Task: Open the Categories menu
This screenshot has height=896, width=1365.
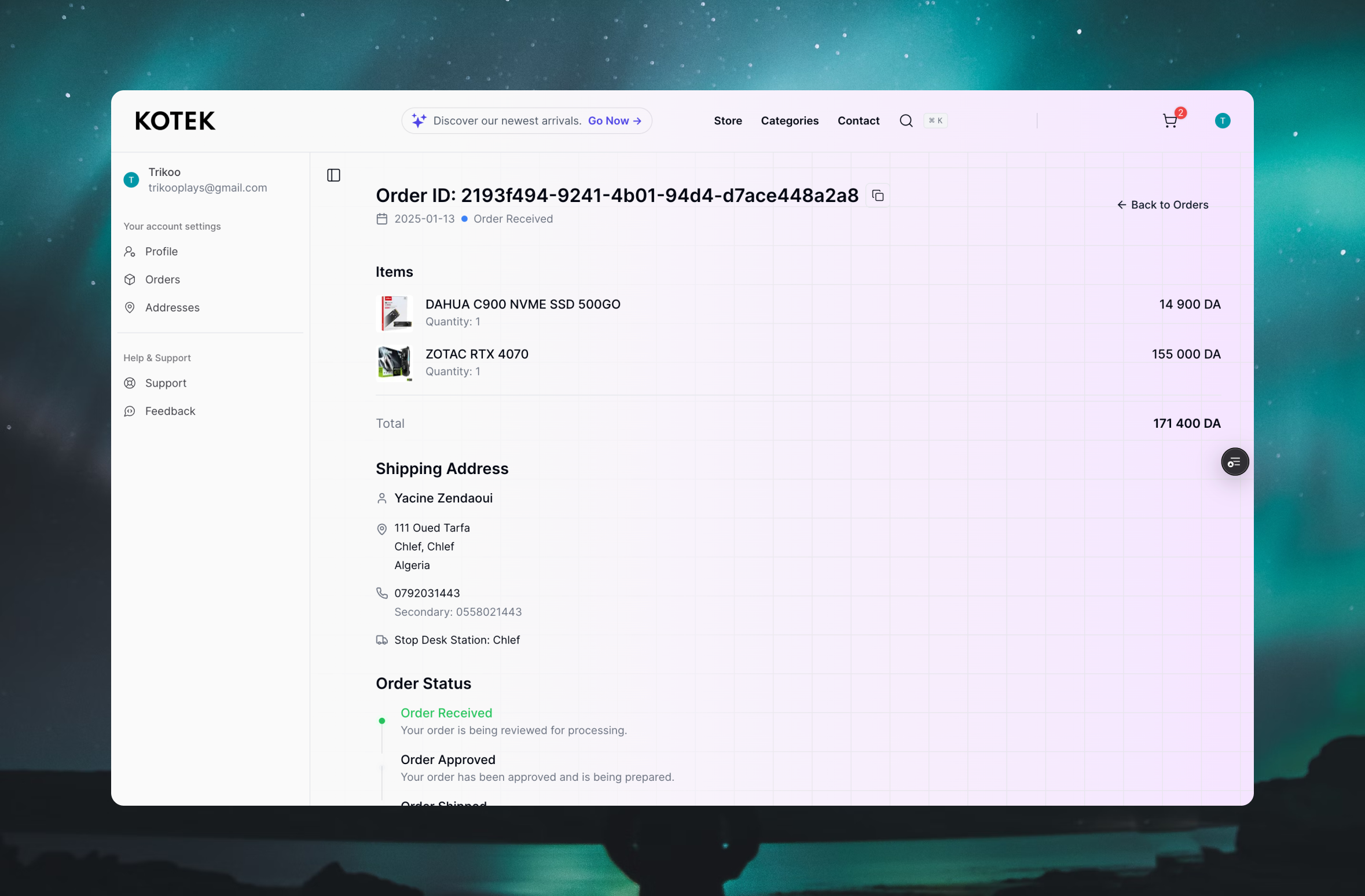Action: click(x=790, y=120)
